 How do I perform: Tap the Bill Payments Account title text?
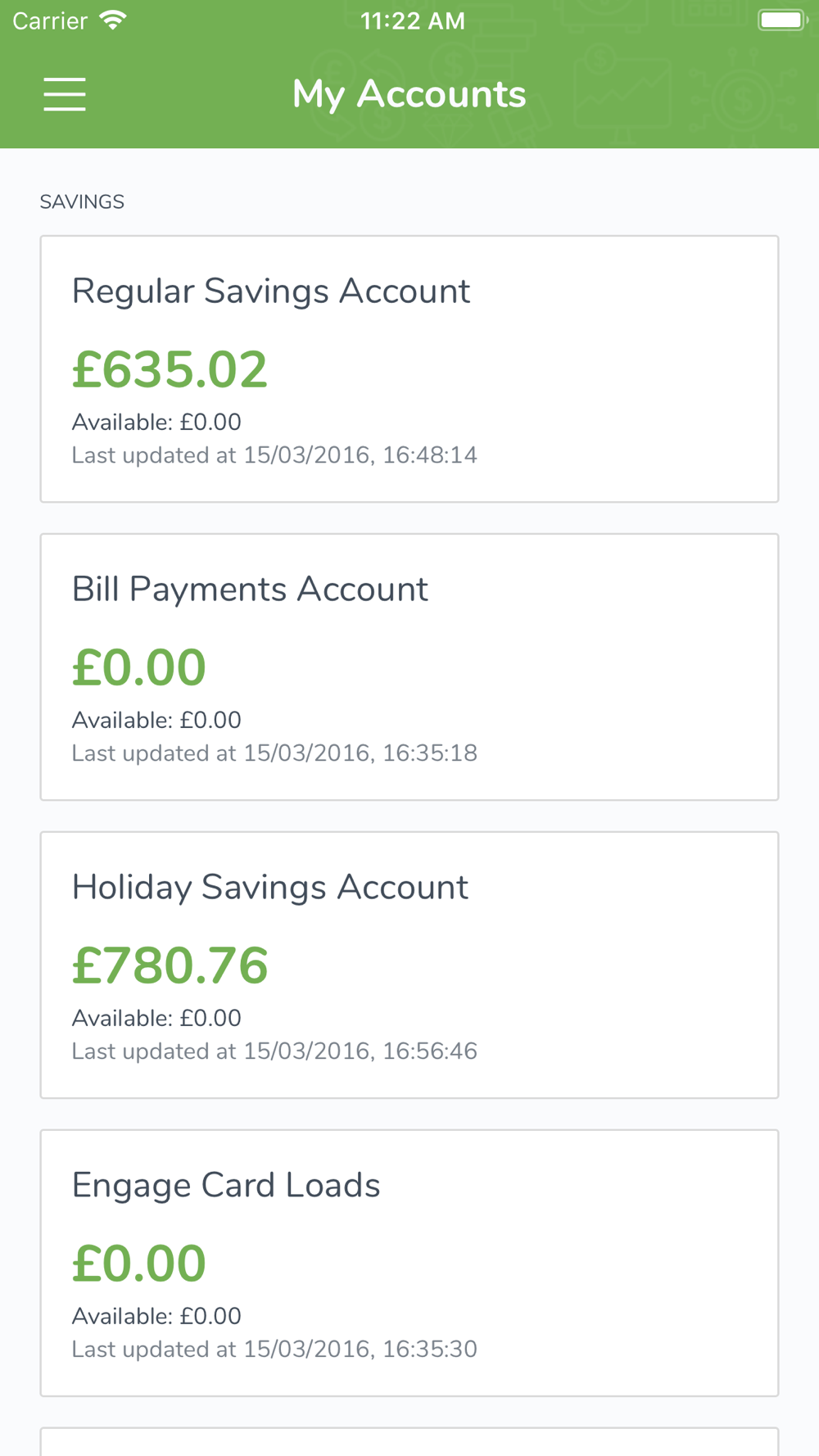pyautogui.click(x=250, y=590)
